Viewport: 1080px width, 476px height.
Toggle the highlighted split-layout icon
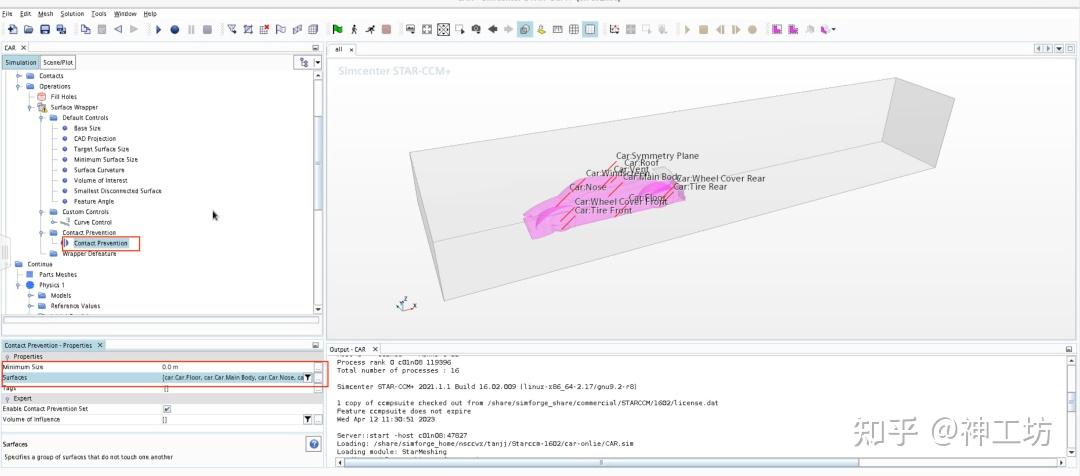[590, 29]
